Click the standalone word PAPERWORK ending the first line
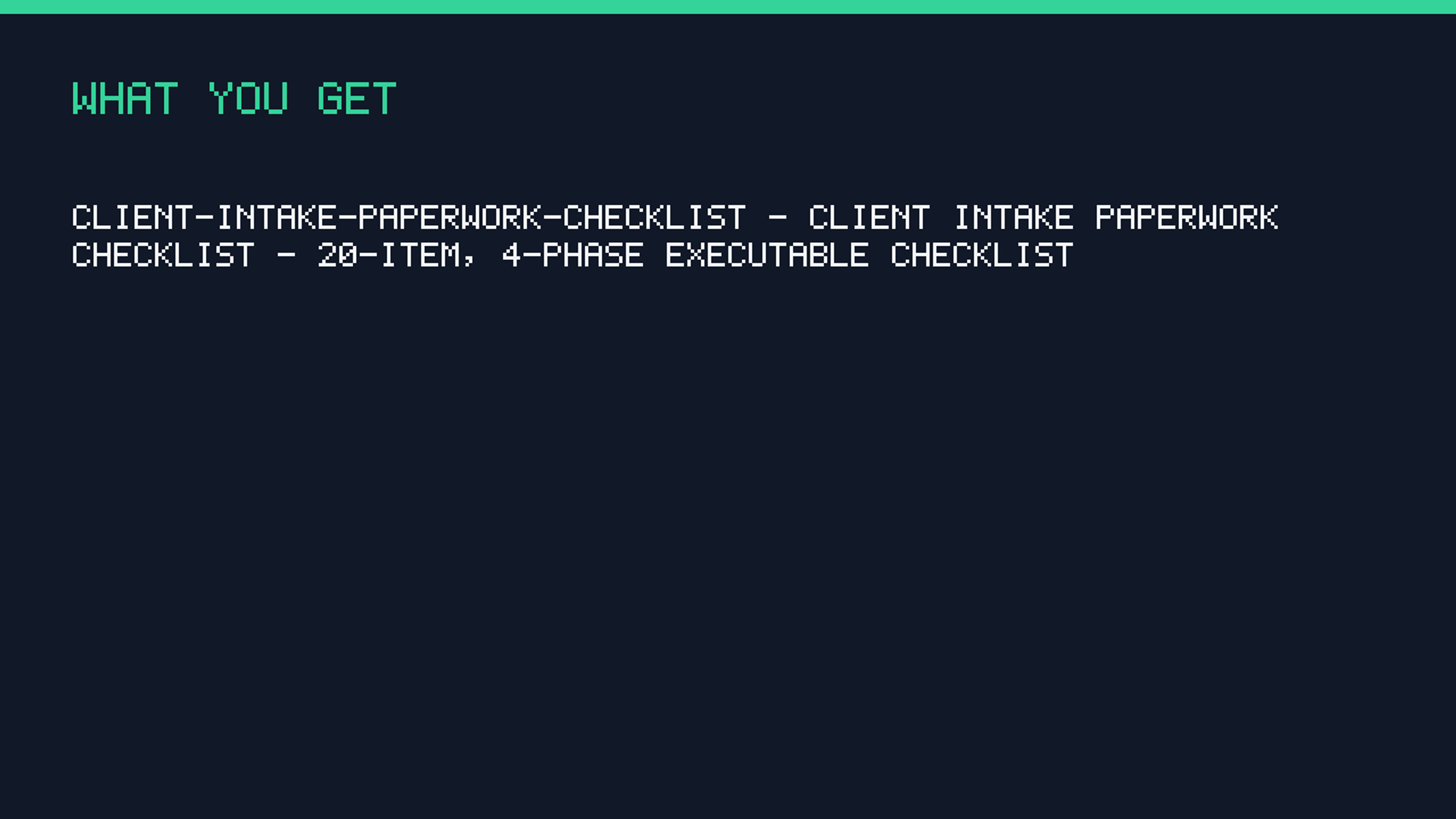The width and height of the screenshot is (1456, 819). [1187, 217]
